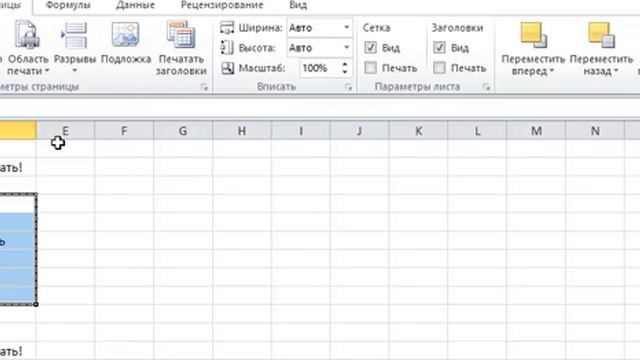Image resolution: width=640 pixels, height=360 pixels.
Task: Expand Переместить назад dropdown arrow
Action: coord(616,71)
